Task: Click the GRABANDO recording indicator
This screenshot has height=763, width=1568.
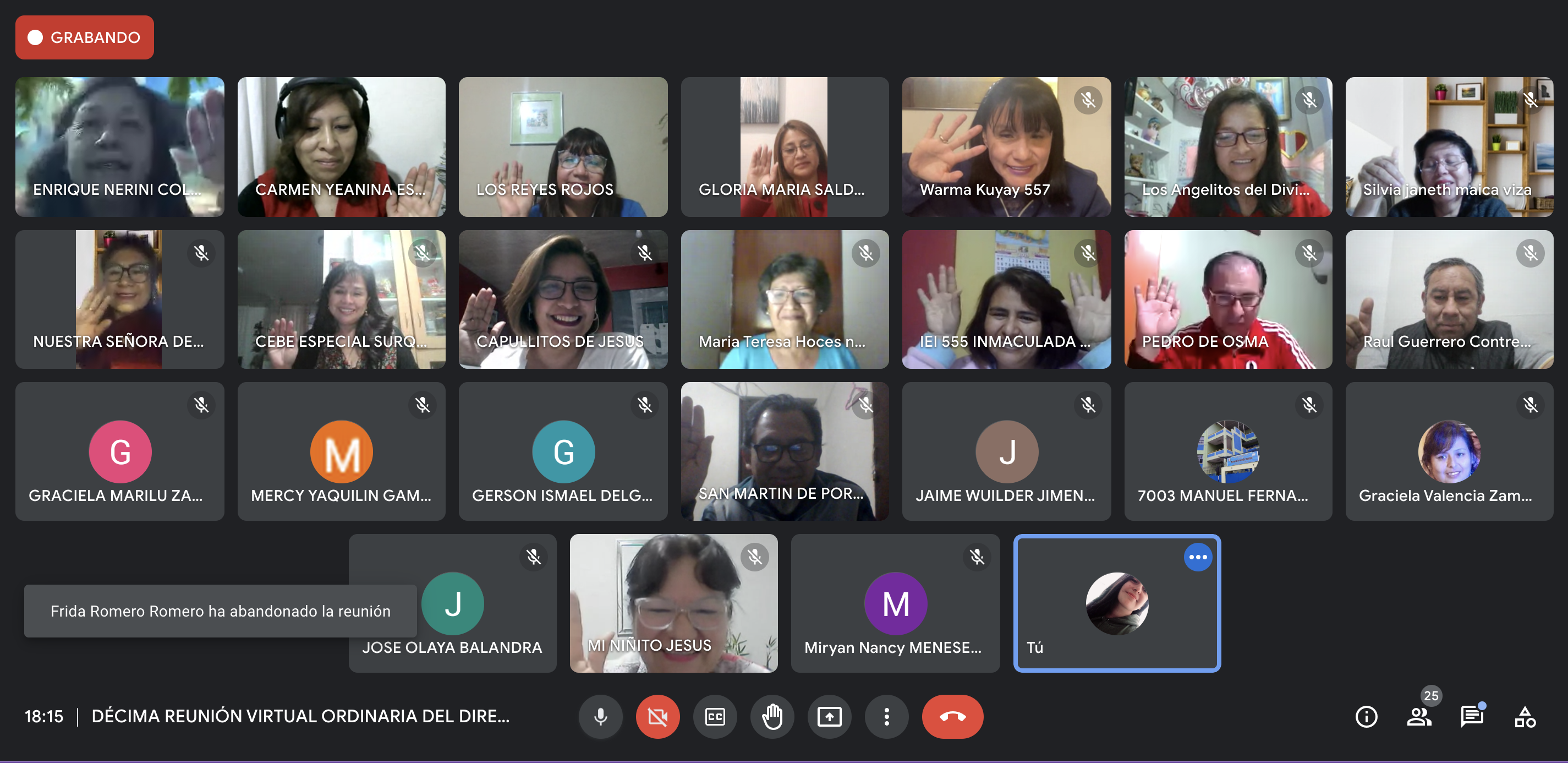Action: point(85,37)
